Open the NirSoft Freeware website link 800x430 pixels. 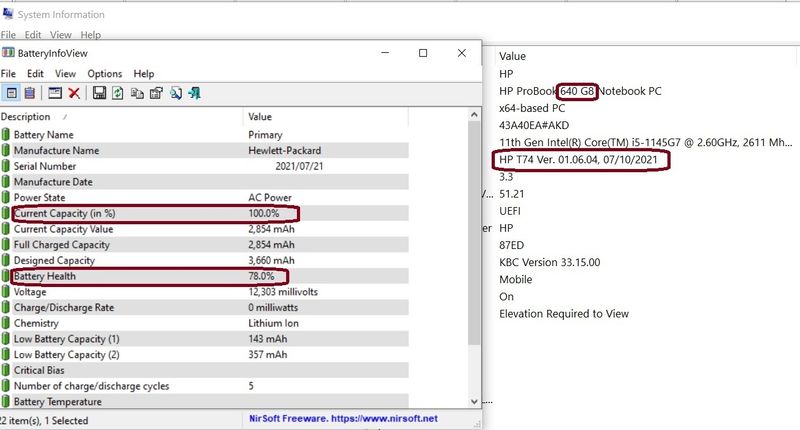coord(343,418)
